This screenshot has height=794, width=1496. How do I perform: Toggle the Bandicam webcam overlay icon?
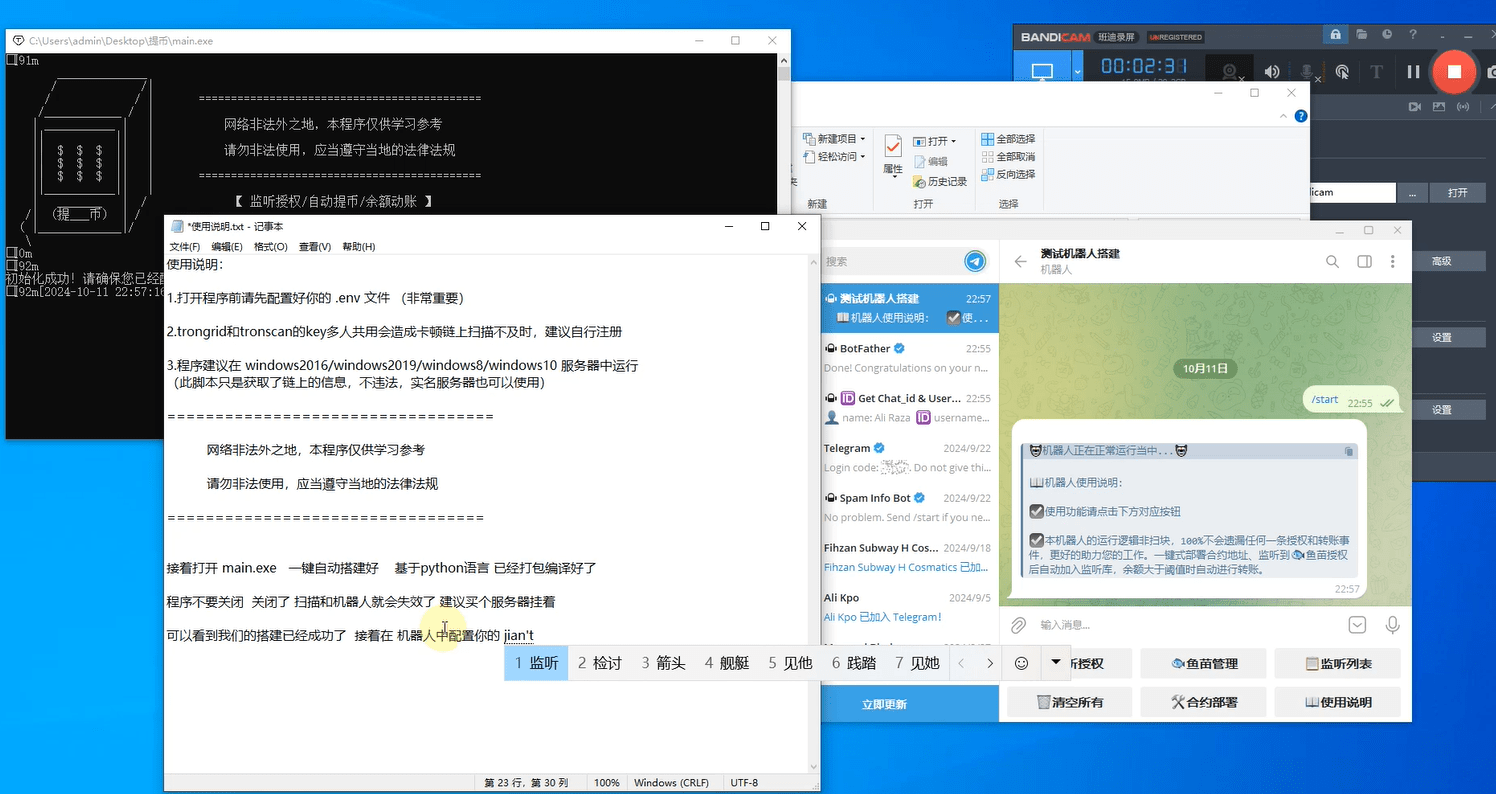point(1230,72)
